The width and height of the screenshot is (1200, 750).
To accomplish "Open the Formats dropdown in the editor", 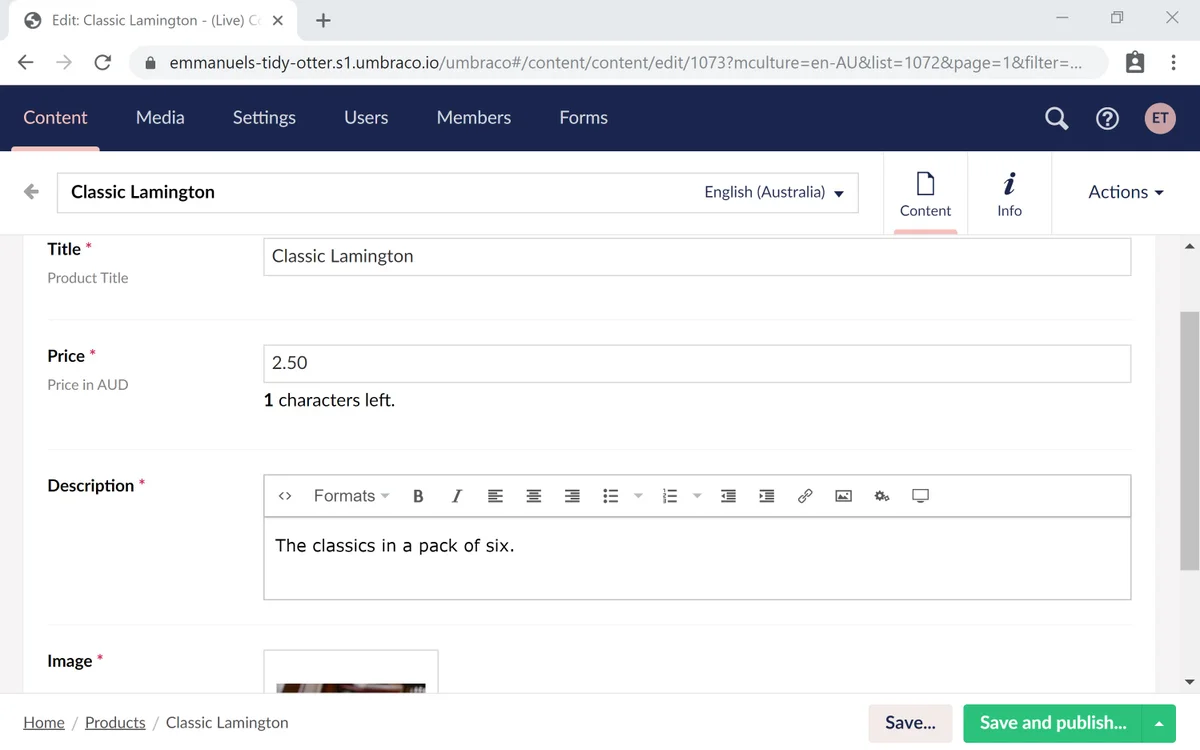I will point(344,495).
